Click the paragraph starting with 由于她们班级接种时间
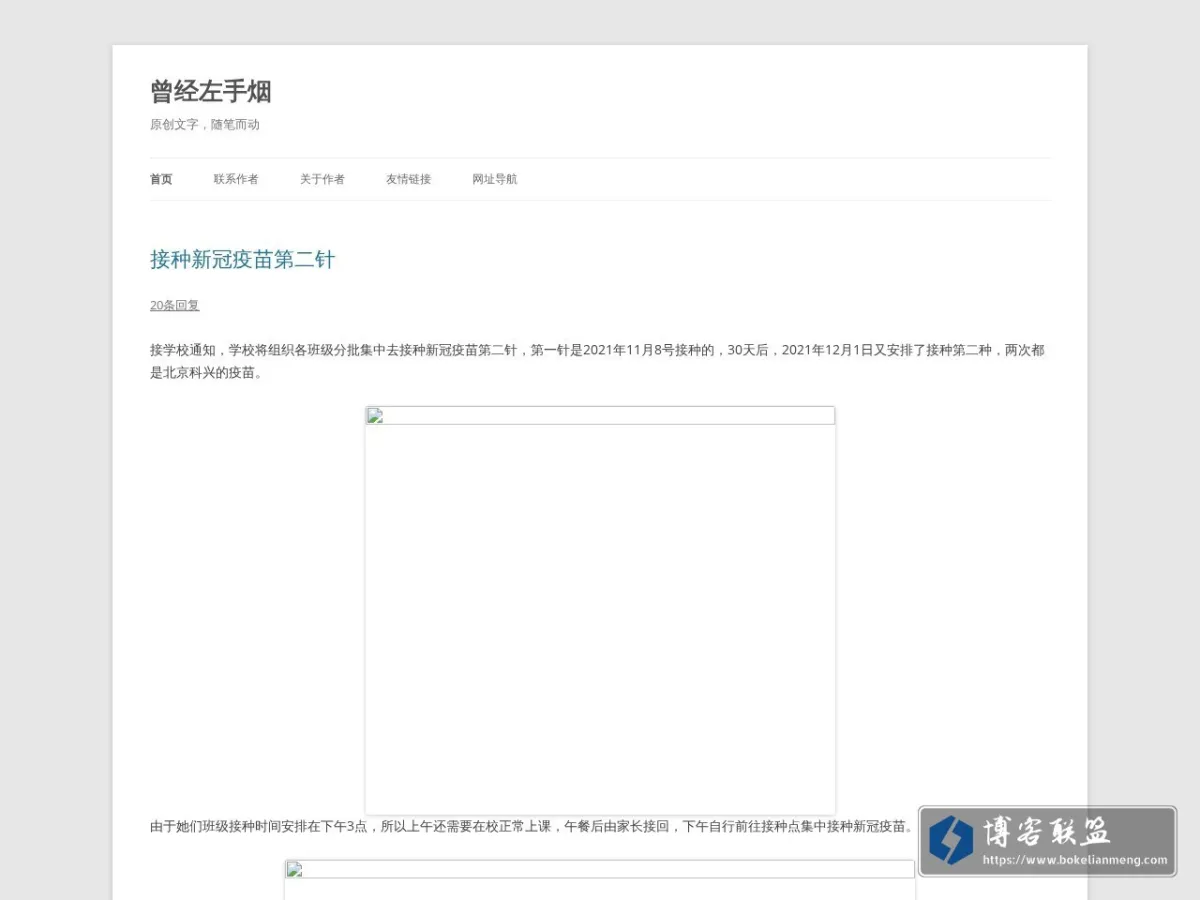The width and height of the screenshot is (1200, 900). click(532, 827)
